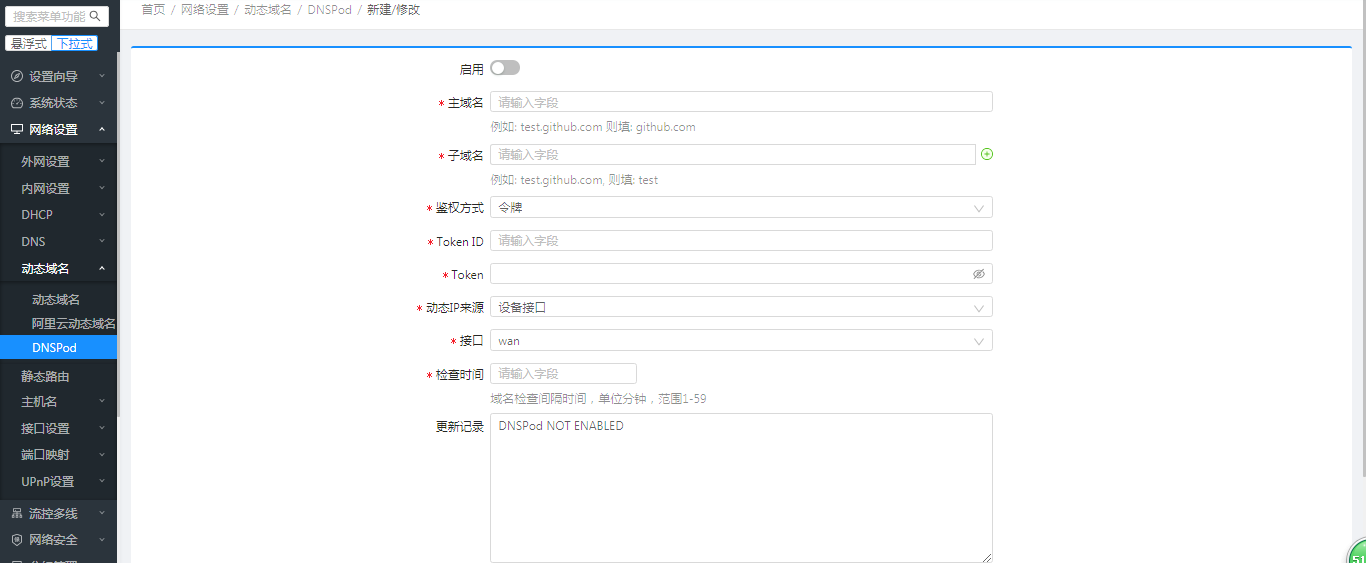Click the traffic control multi-line icon

[16, 514]
